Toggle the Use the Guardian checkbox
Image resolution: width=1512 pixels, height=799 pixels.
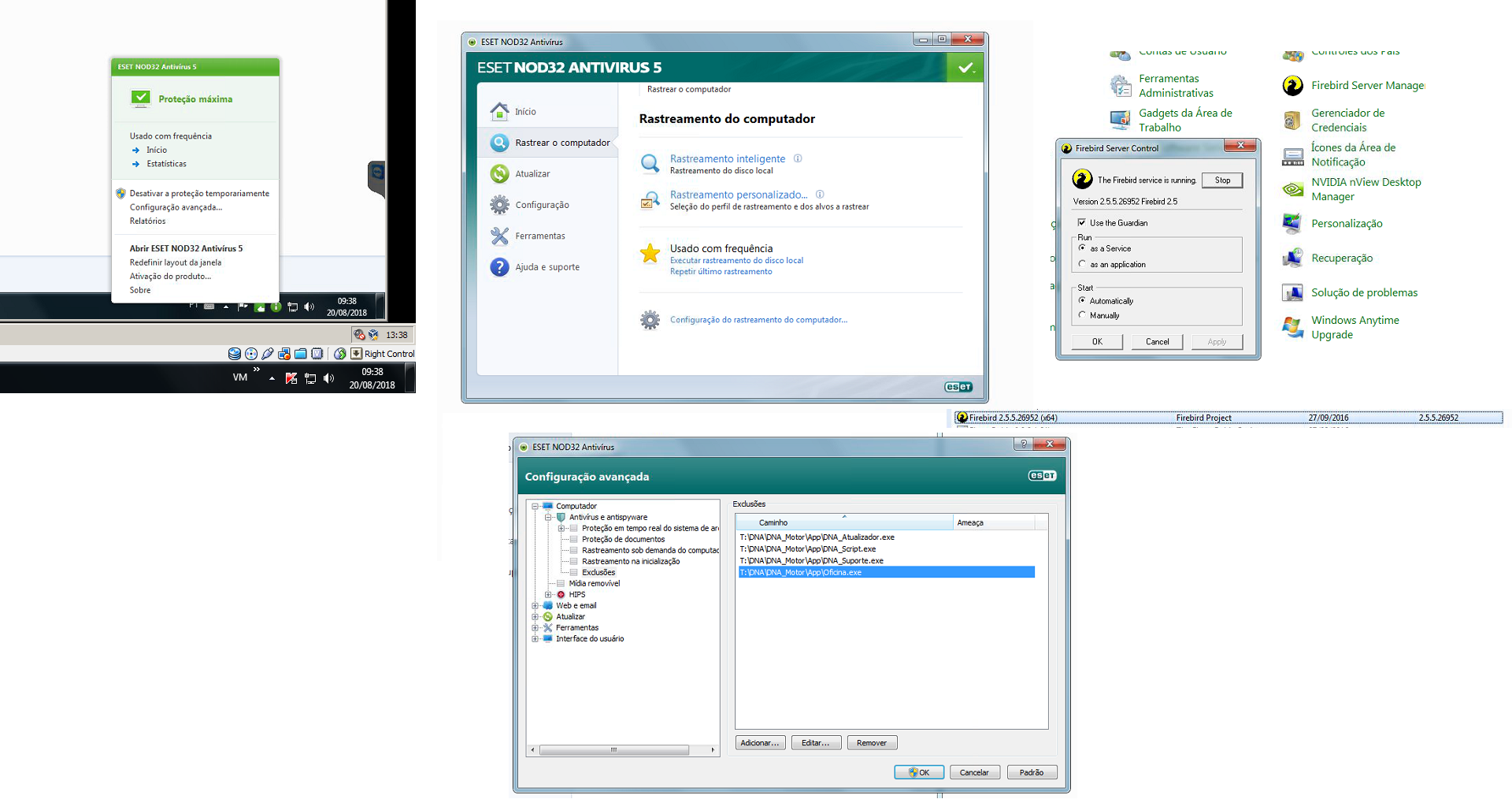[1082, 223]
